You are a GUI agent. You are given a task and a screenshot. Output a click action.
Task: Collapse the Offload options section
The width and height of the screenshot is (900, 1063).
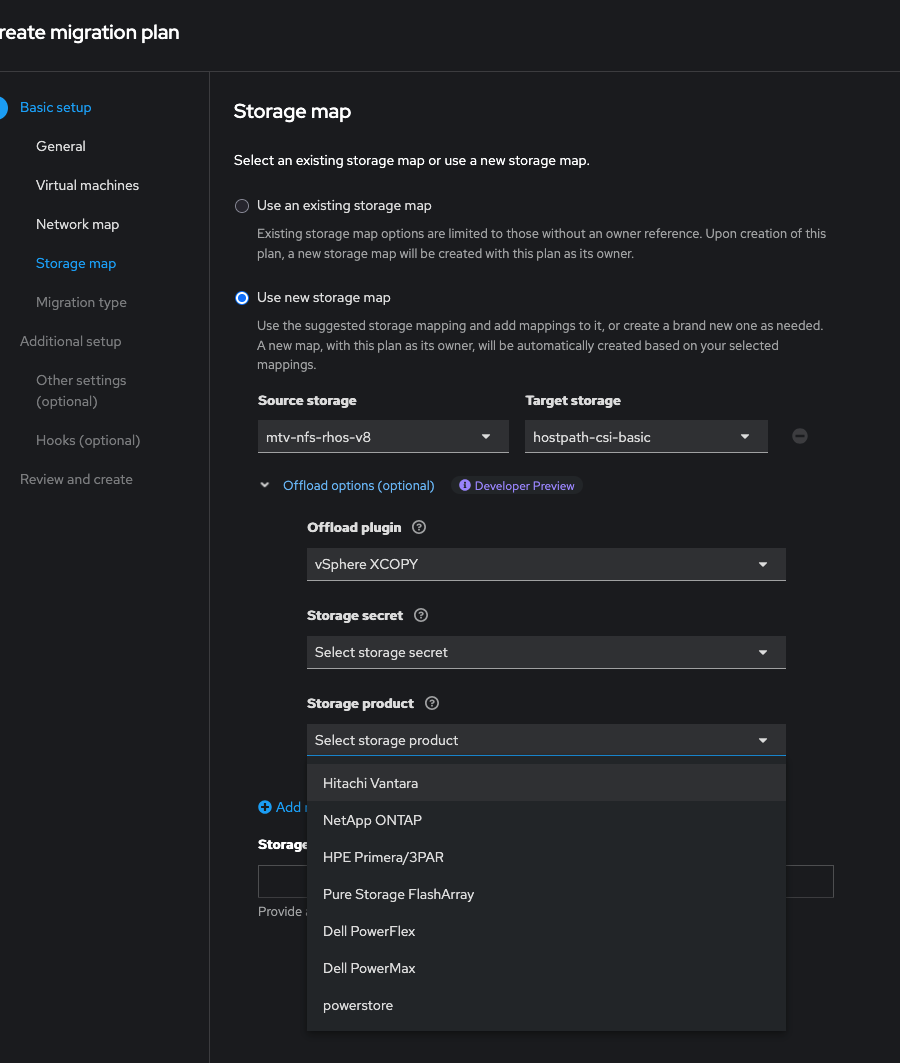pyautogui.click(x=265, y=486)
